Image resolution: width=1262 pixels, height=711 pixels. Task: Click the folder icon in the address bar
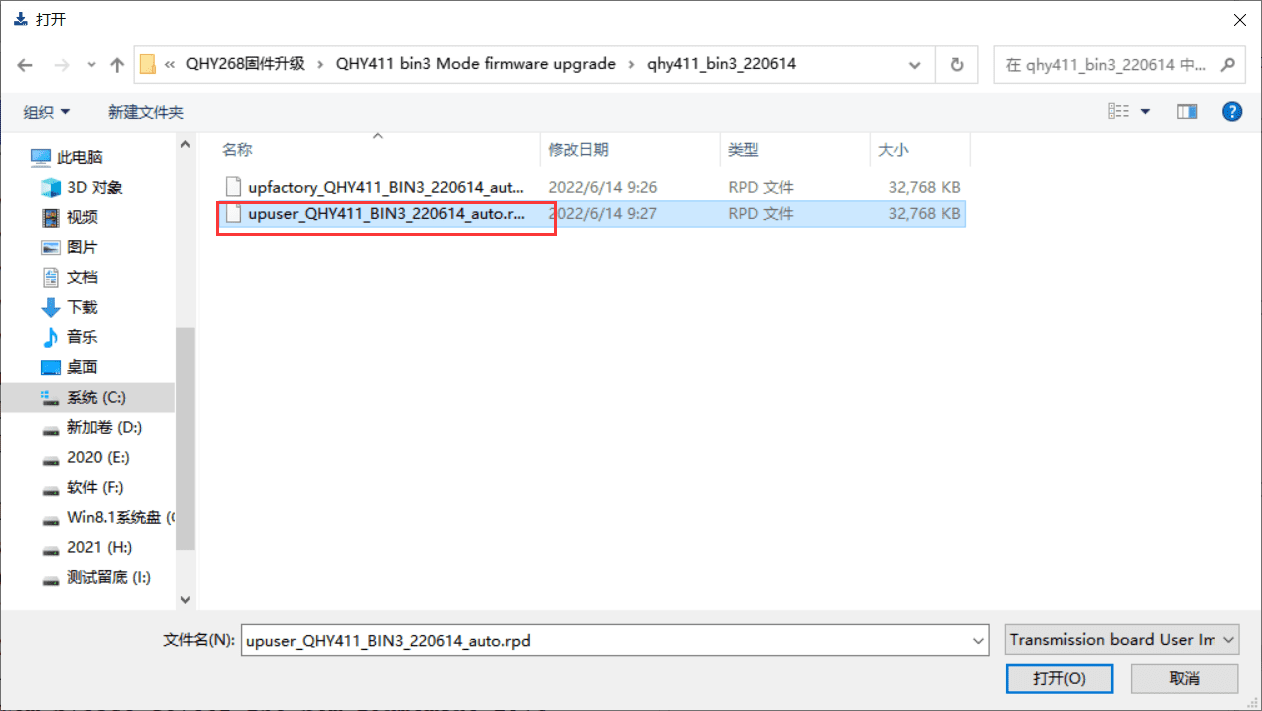[x=147, y=64]
